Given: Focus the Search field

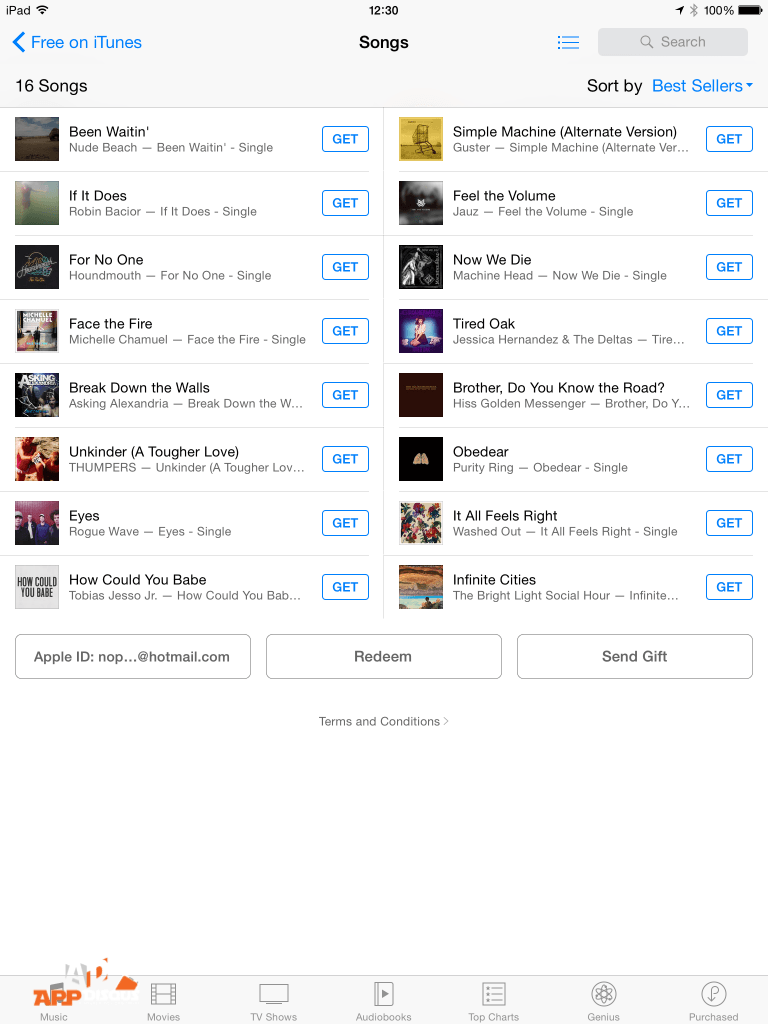Looking at the screenshot, I should click(x=673, y=42).
